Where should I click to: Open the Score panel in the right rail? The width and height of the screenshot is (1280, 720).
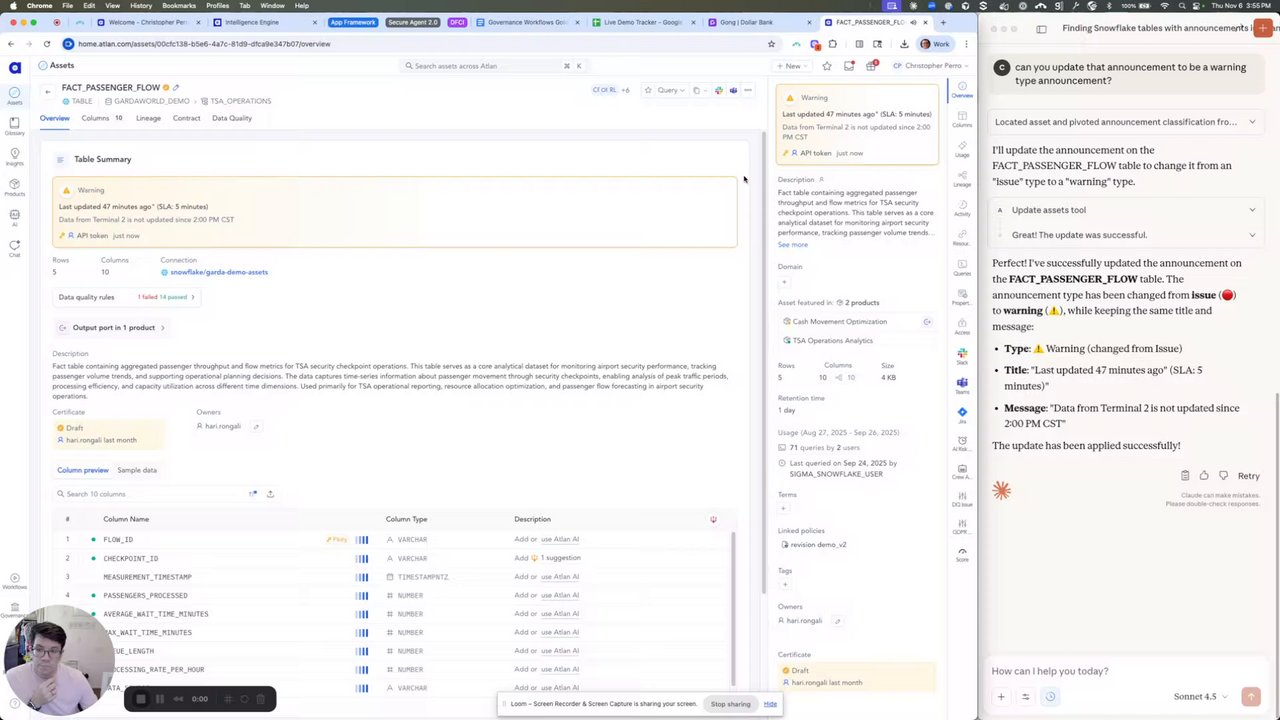pyautogui.click(x=962, y=554)
